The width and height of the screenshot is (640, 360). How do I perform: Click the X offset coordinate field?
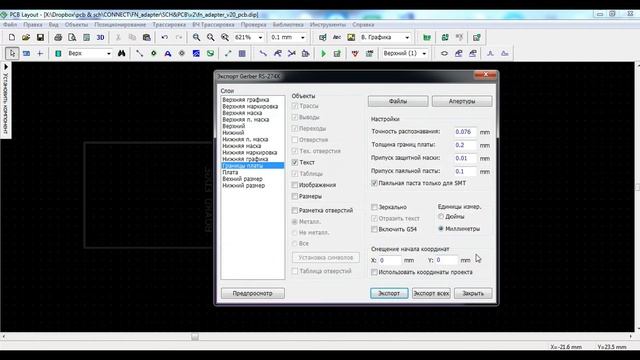tap(390, 260)
